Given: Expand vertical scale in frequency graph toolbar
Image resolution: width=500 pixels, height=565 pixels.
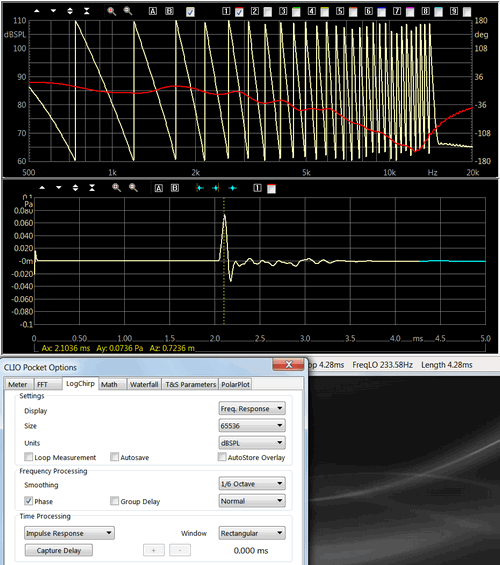Looking at the screenshot, I should pos(70,11).
